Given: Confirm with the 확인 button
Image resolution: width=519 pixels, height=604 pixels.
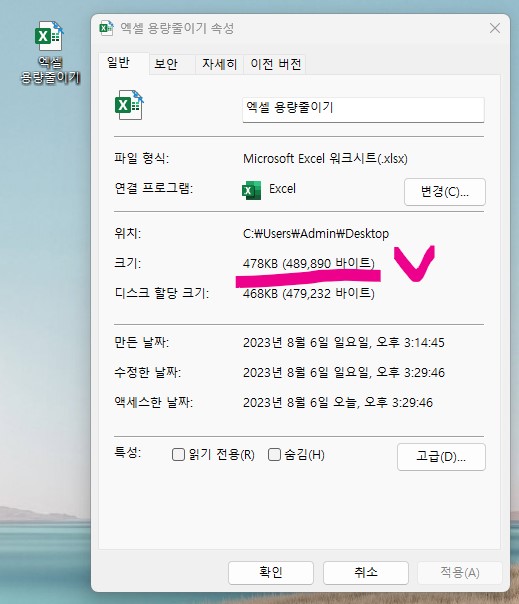Looking at the screenshot, I should [270, 572].
